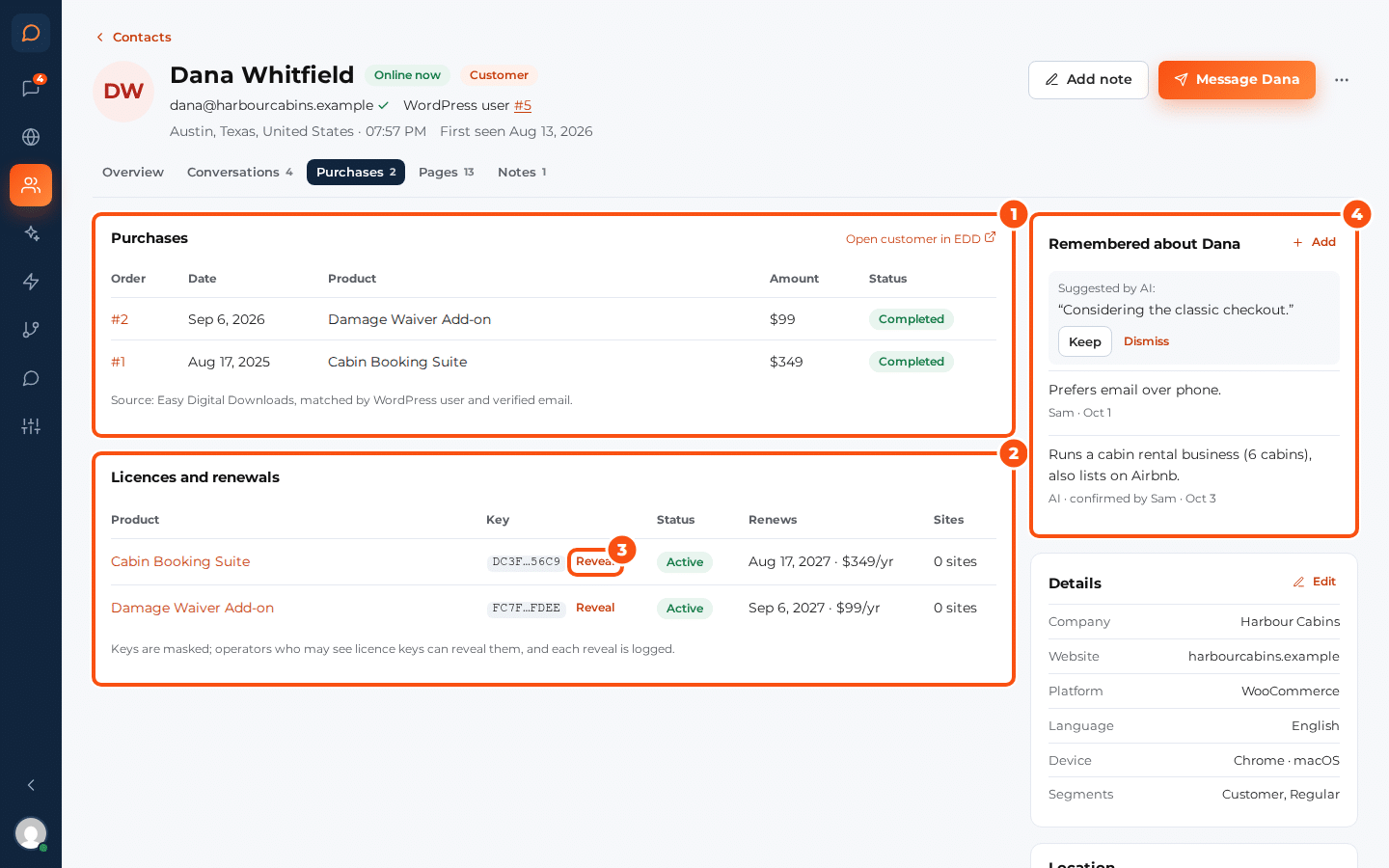This screenshot has width=1389, height=868.
Task: Open the inbox icon with badge 4
Action: click(31, 89)
